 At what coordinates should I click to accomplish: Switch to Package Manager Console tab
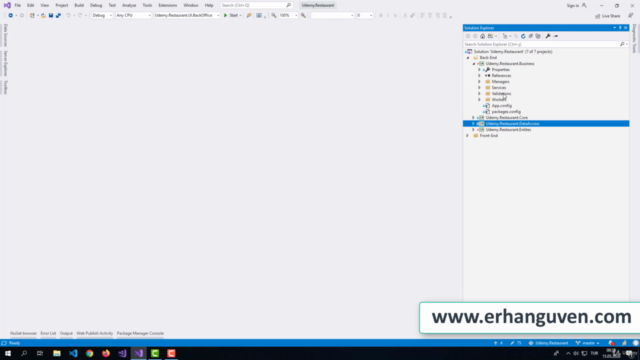tap(140, 333)
